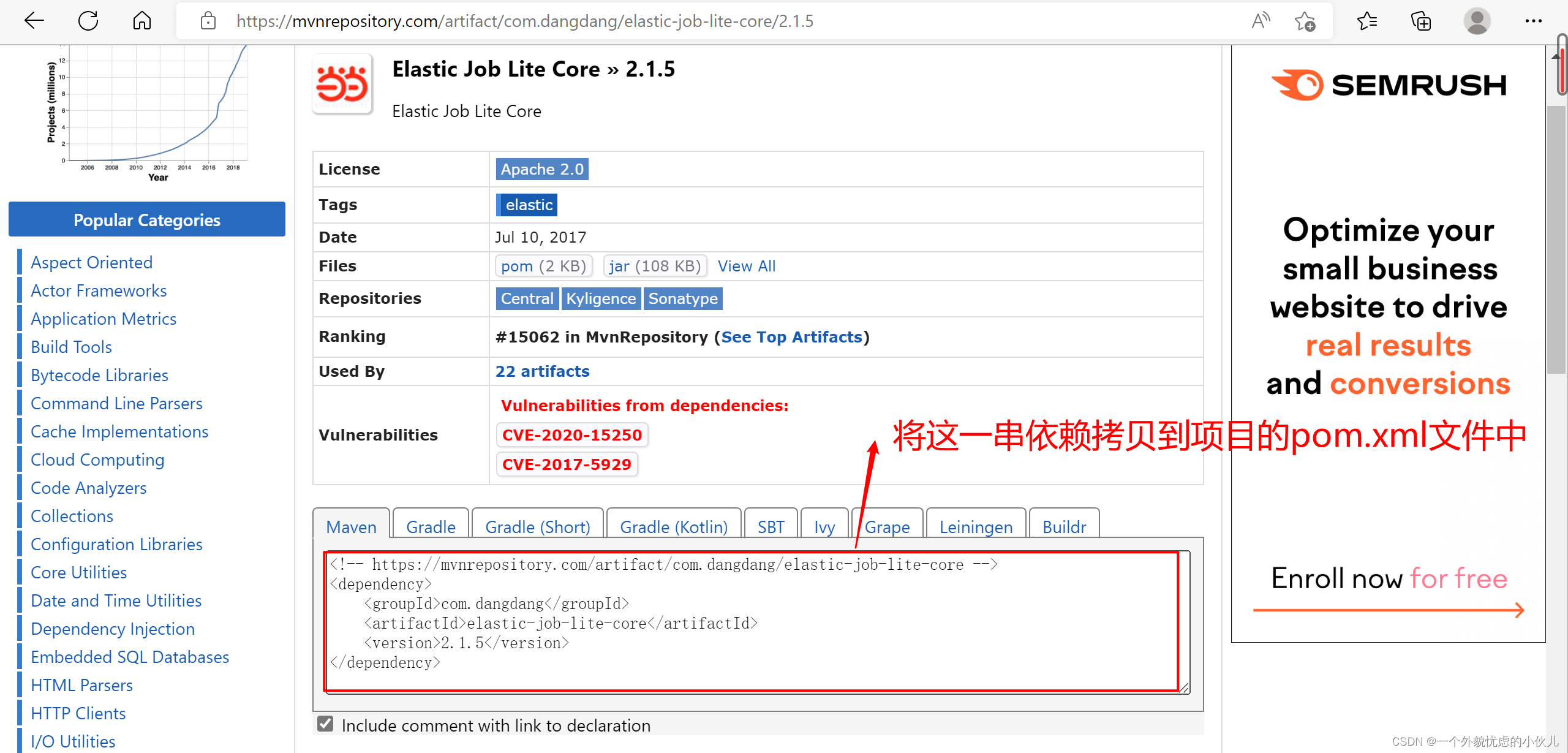Expand the Leiningen tab options

click(975, 526)
